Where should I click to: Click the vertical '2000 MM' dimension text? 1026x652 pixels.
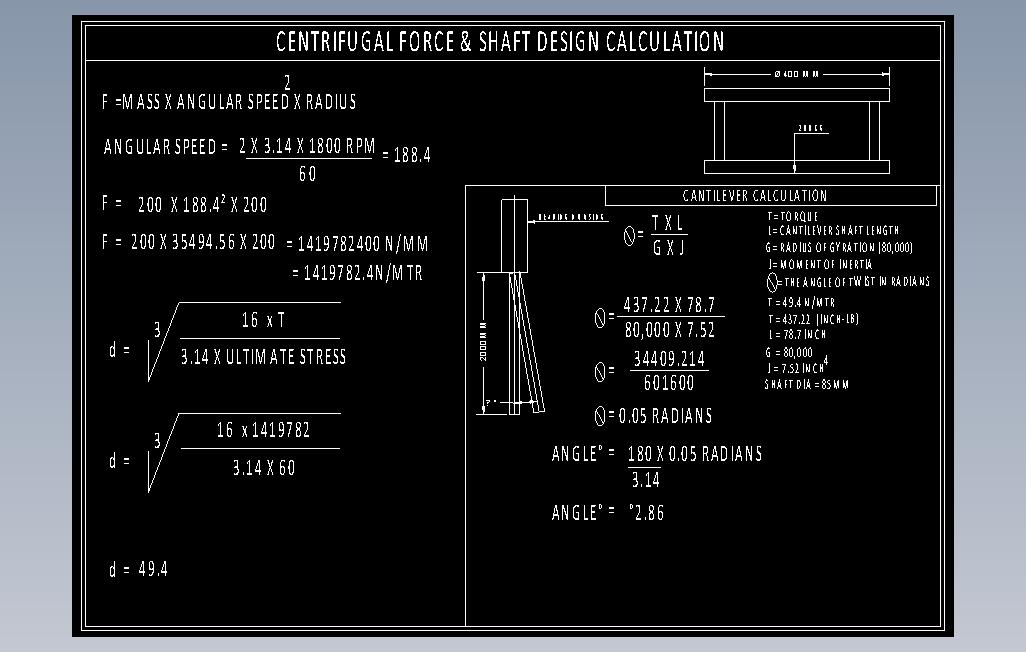coord(484,341)
